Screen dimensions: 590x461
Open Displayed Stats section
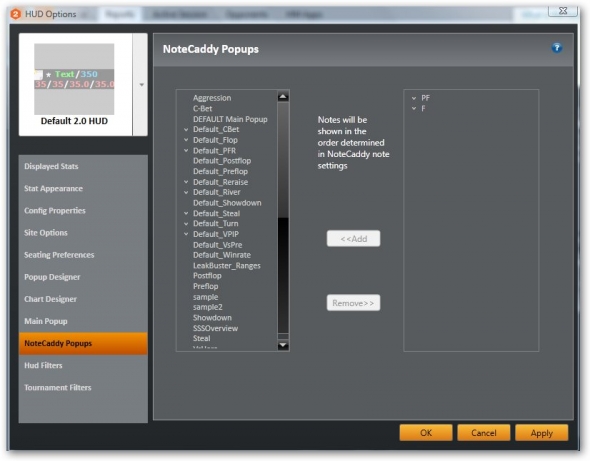[83, 166]
